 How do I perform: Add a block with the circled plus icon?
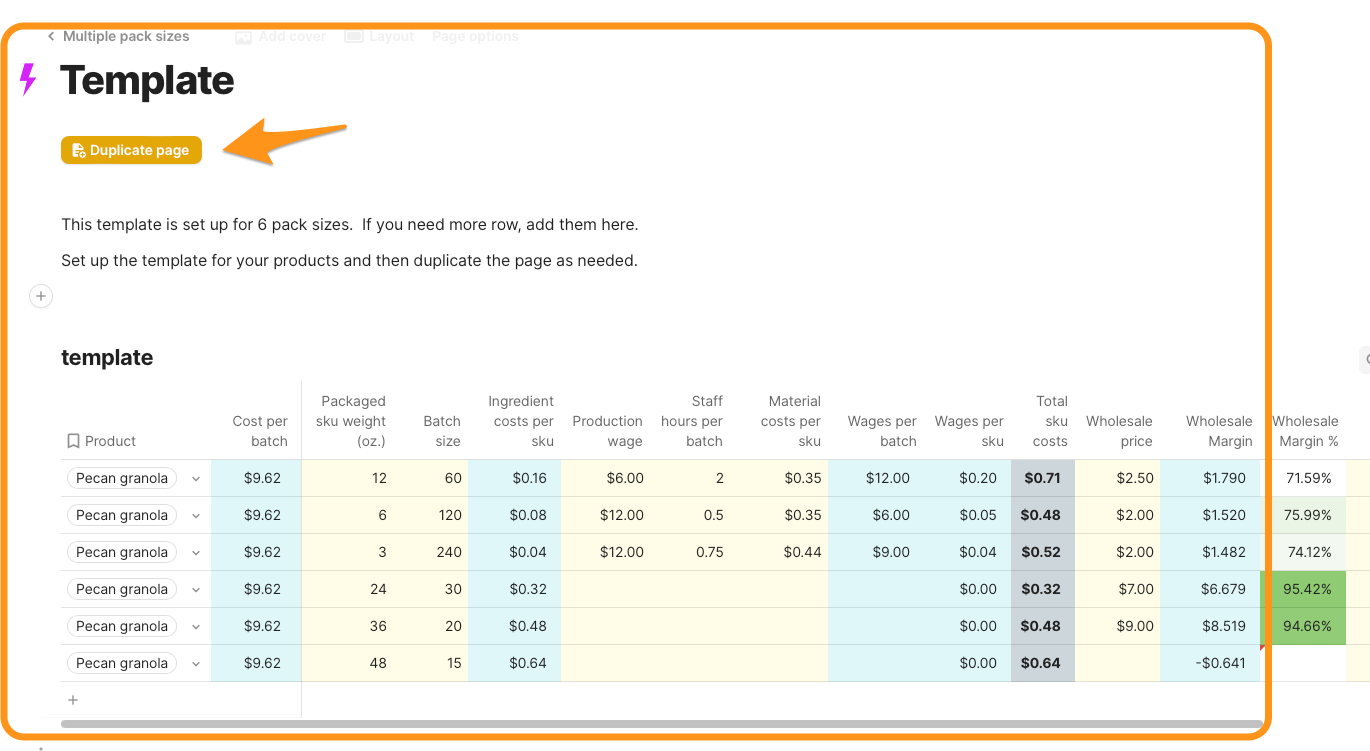40,296
